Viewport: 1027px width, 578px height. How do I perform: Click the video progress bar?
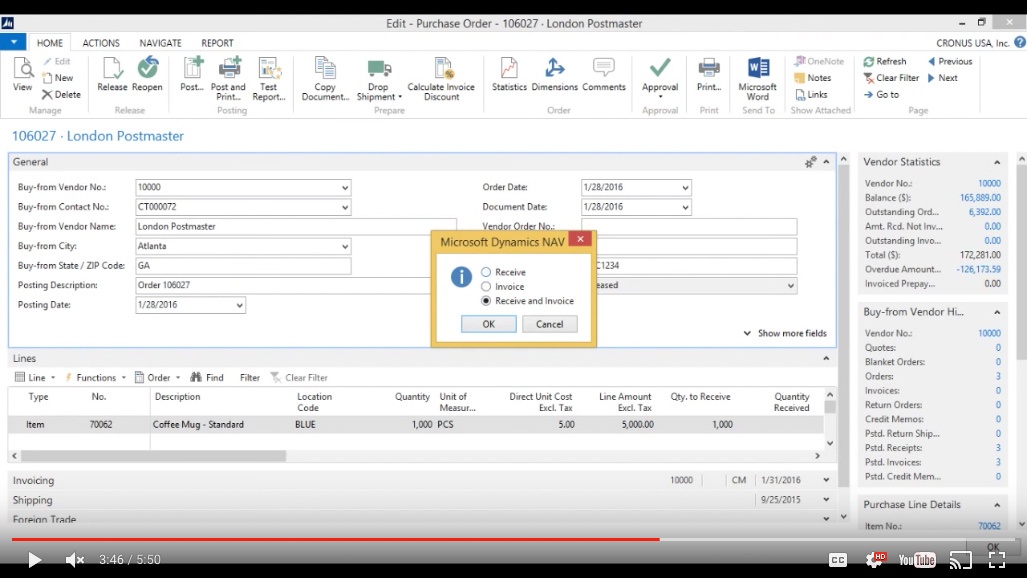click(x=513, y=539)
